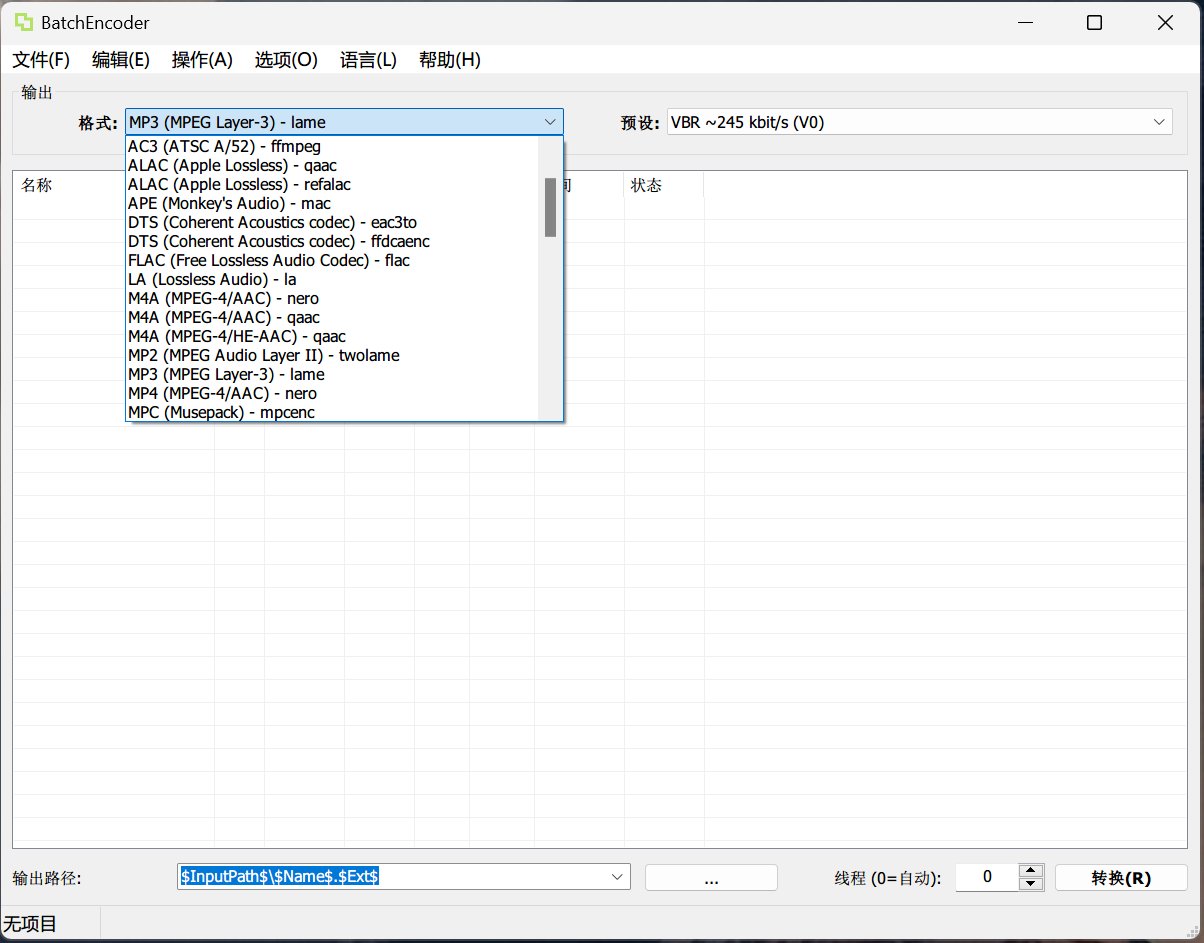The width and height of the screenshot is (1204, 943).
Task: Open the 帮助(H) menu
Action: pyautogui.click(x=450, y=60)
